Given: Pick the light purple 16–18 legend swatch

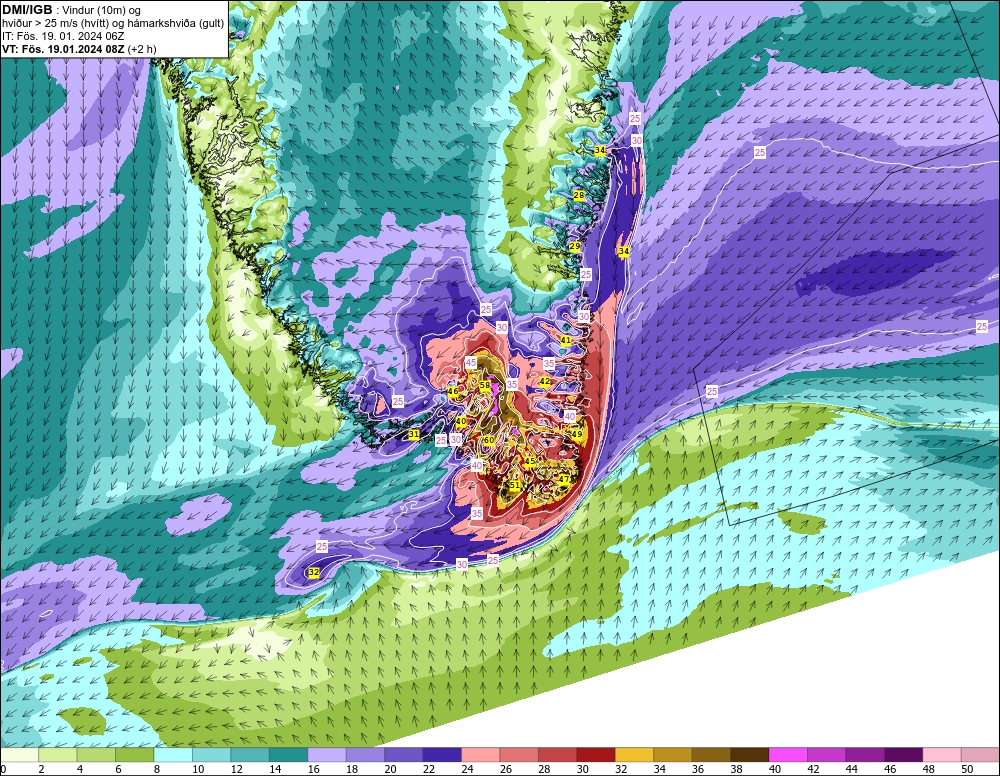Looking at the screenshot, I should pos(327,755).
